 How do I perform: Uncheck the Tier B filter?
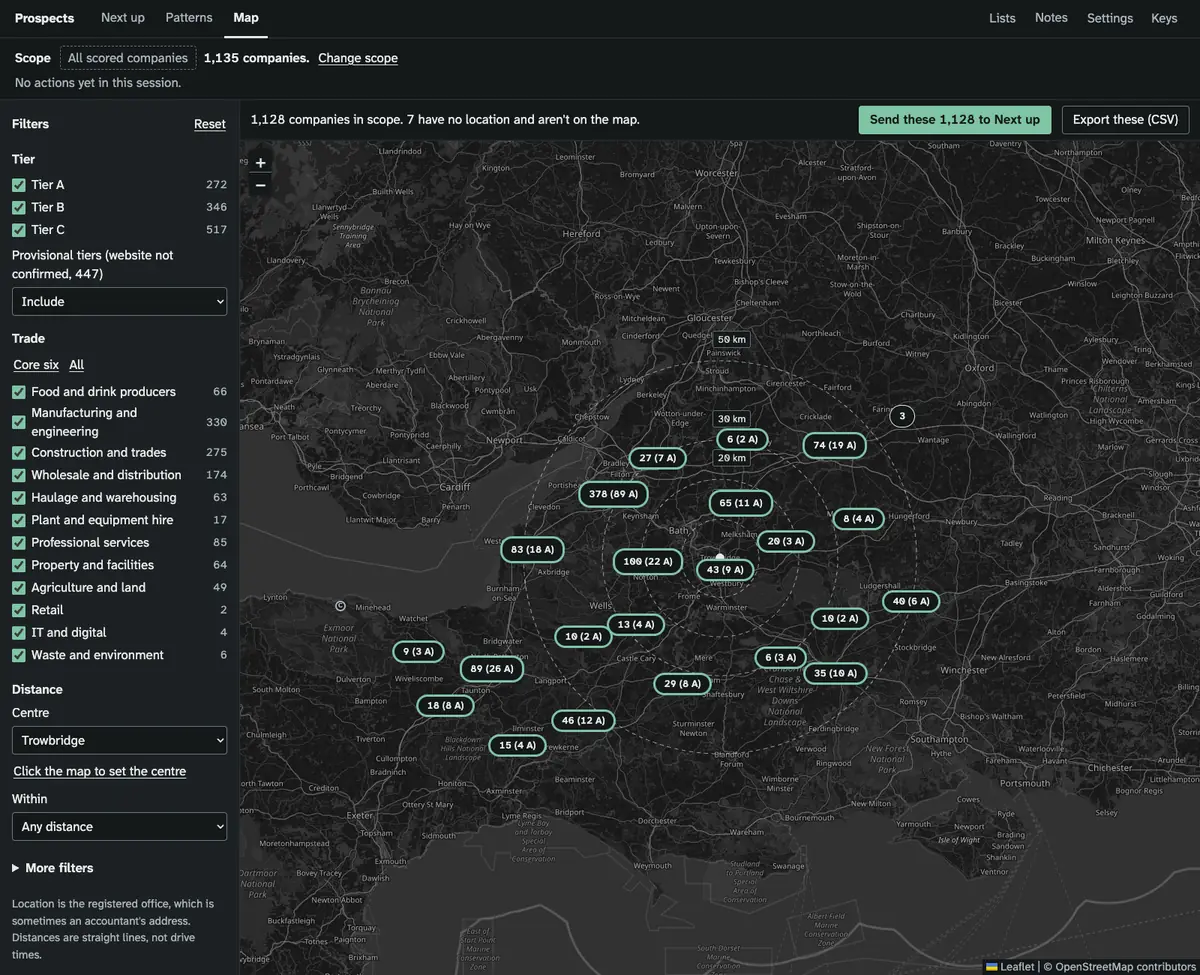19,207
